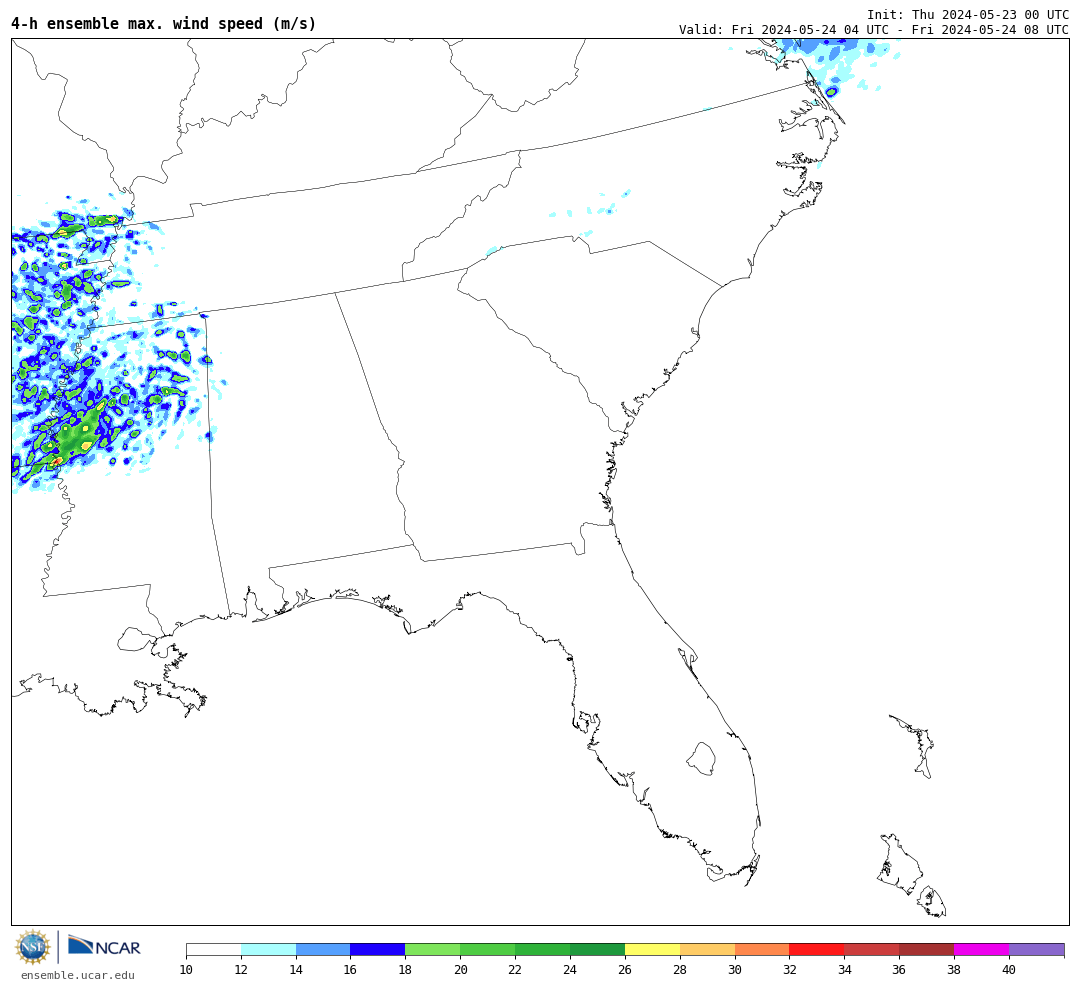Click the colorbar tick label '40'
The width and height of the screenshot is (1080, 988).
(x=1009, y=970)
